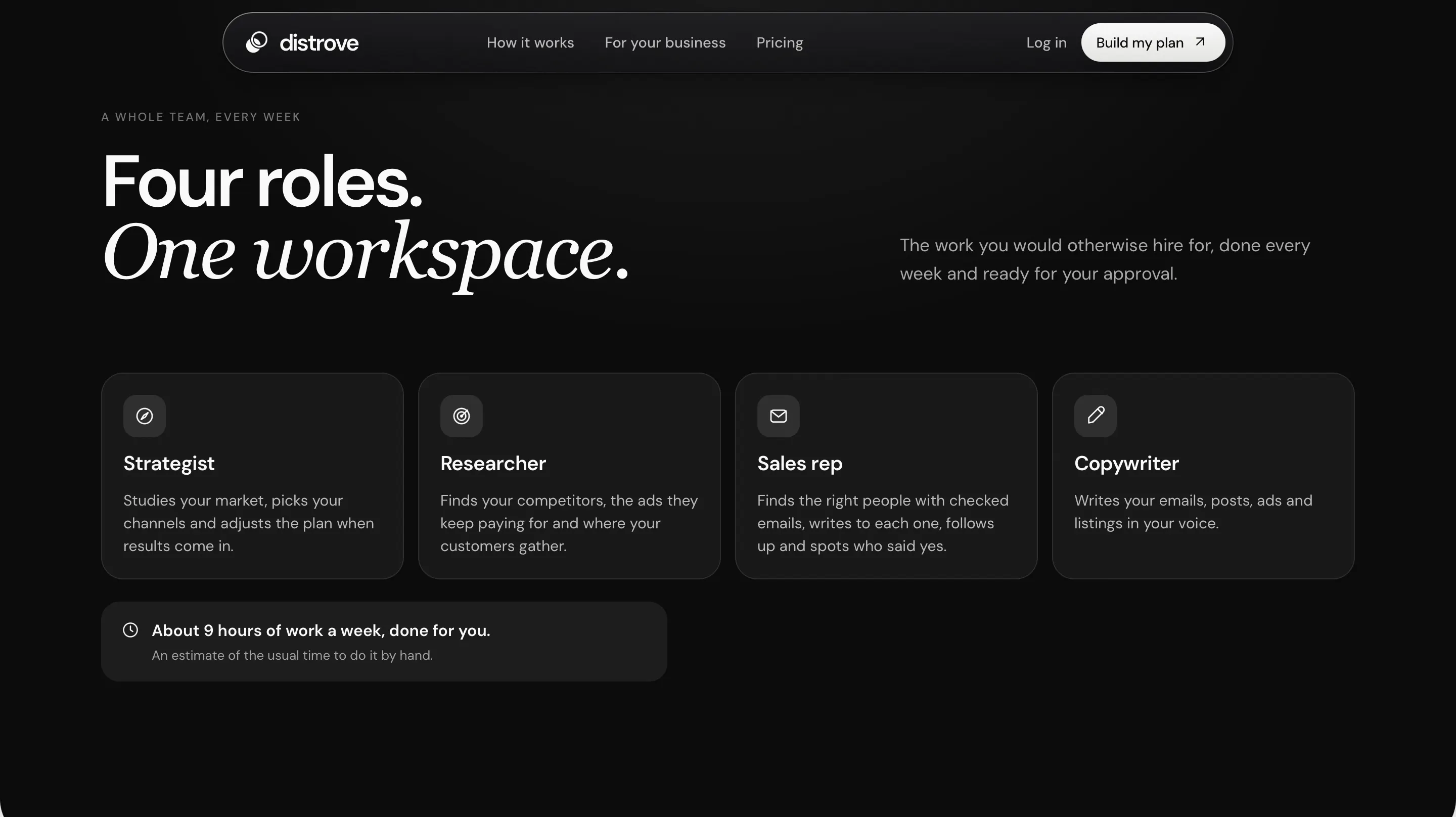Screen dimensions: 1456x817
Task: Select the Copywriter card title
Action: click(1126, 464)
